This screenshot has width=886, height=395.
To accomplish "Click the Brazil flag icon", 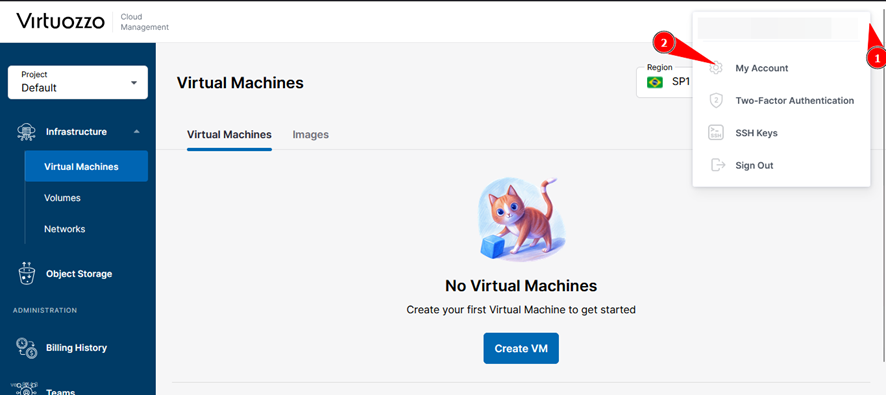I will [655, 82].
